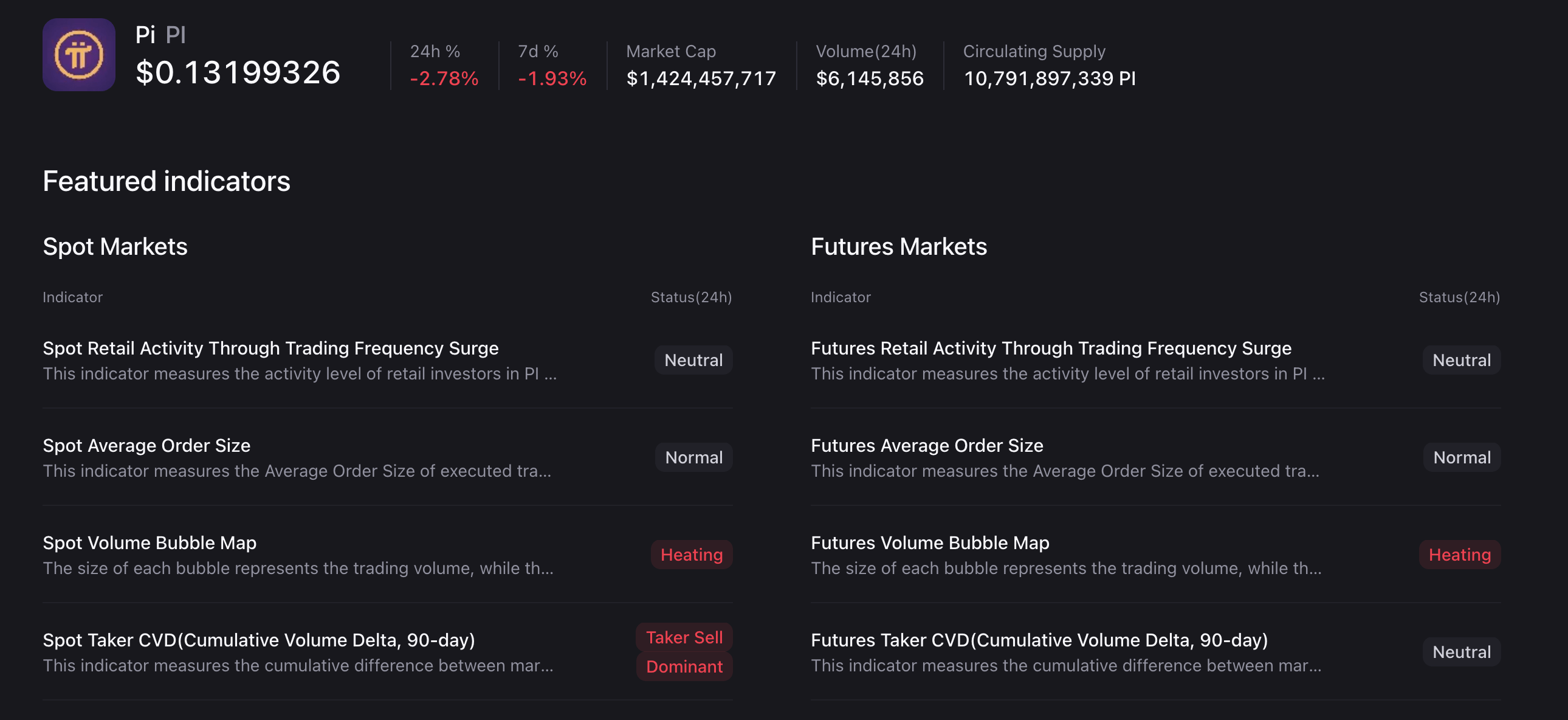1568x720 pixels.
Task: Click the Spot Markets section heading
Action: click(115, 247)
